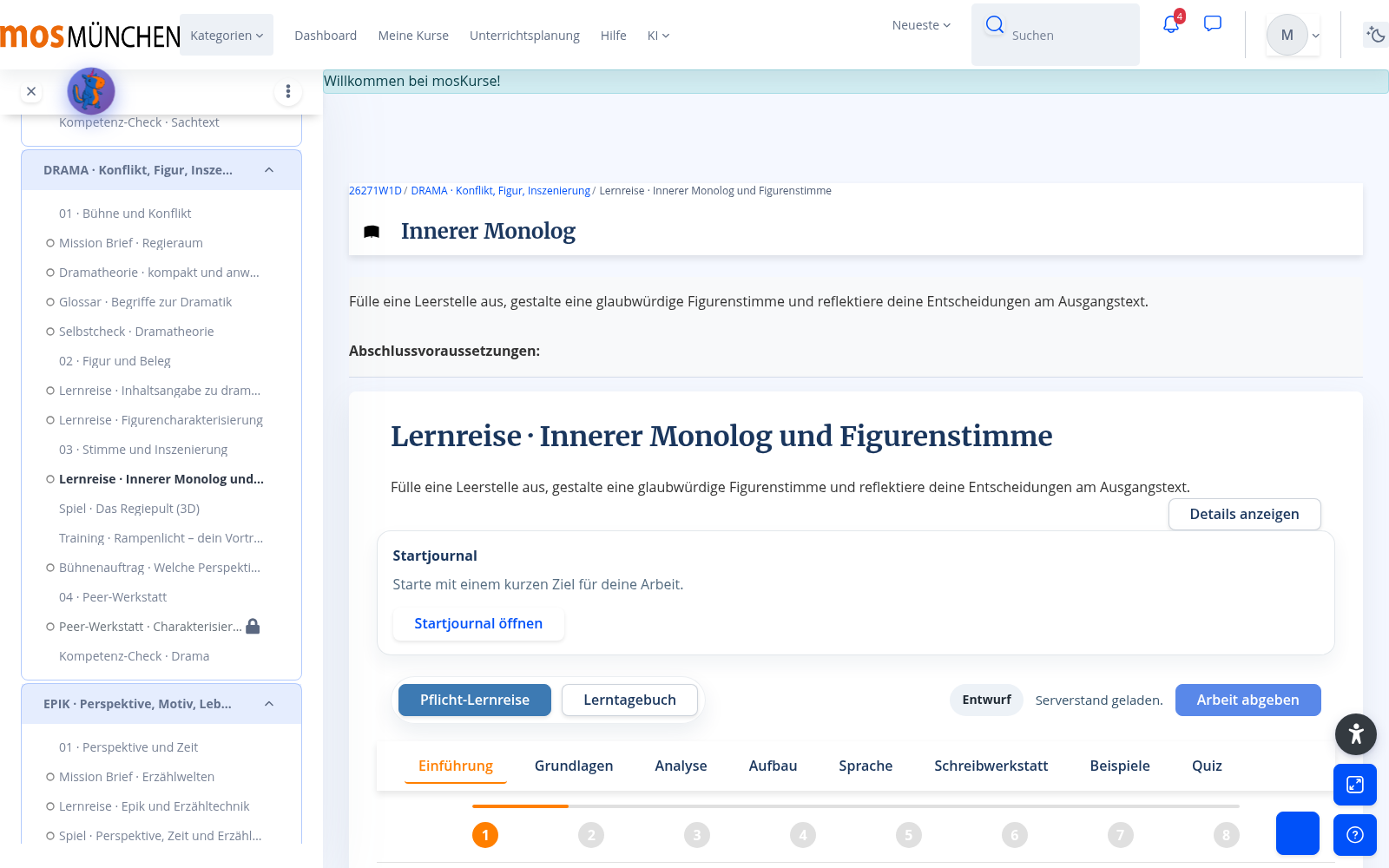Jump to step 3 in progress stepper
The image size is (1389, 868).
pyautogui.click(x=697, y=835)
